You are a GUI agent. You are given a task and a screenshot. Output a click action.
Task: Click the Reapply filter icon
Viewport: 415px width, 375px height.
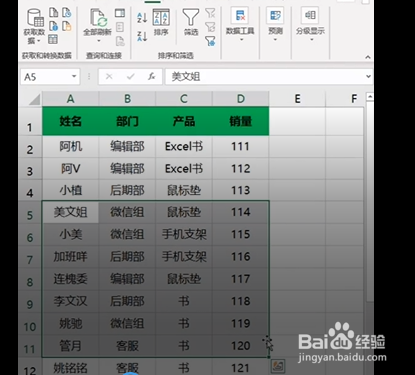coord(210,27)
